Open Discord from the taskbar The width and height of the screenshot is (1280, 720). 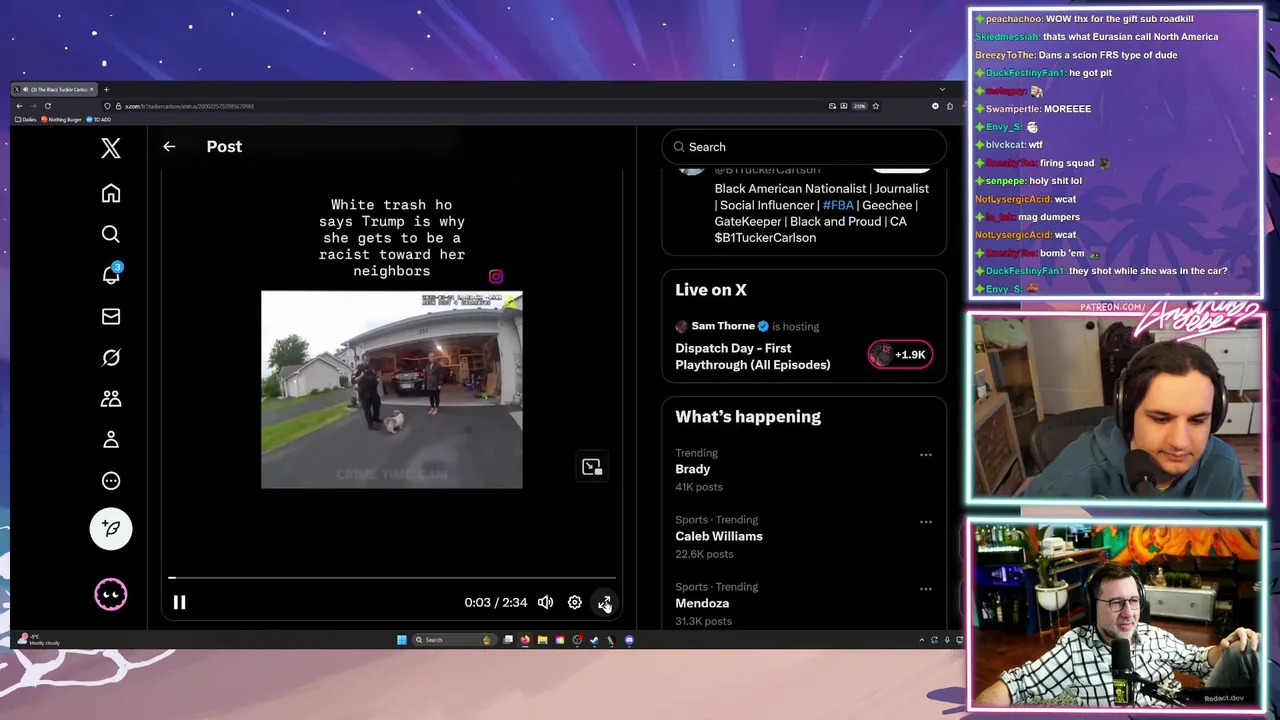pyautogui.click(x=629, y=640)
